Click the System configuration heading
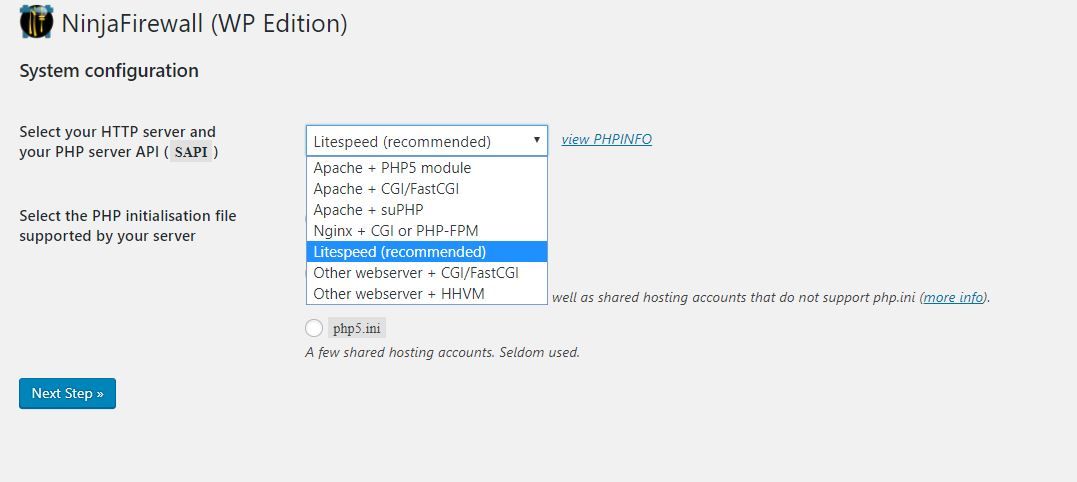Viewport: 1077px width, 482px height. (x=109, y=71)
